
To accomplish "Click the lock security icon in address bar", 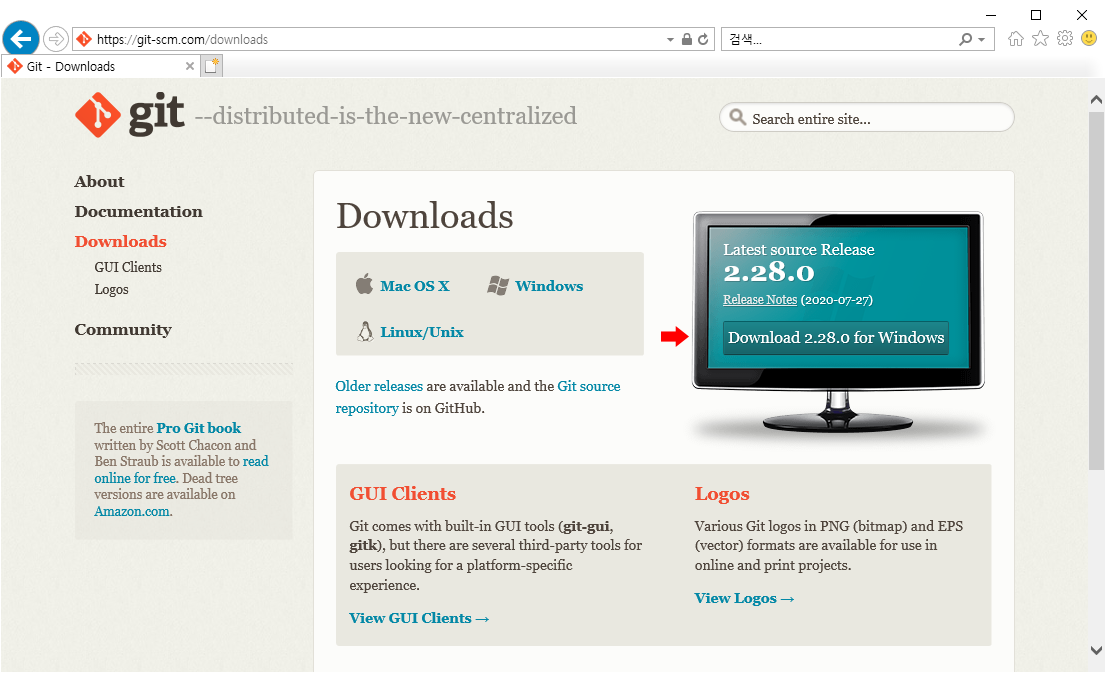I will (686, 40).
